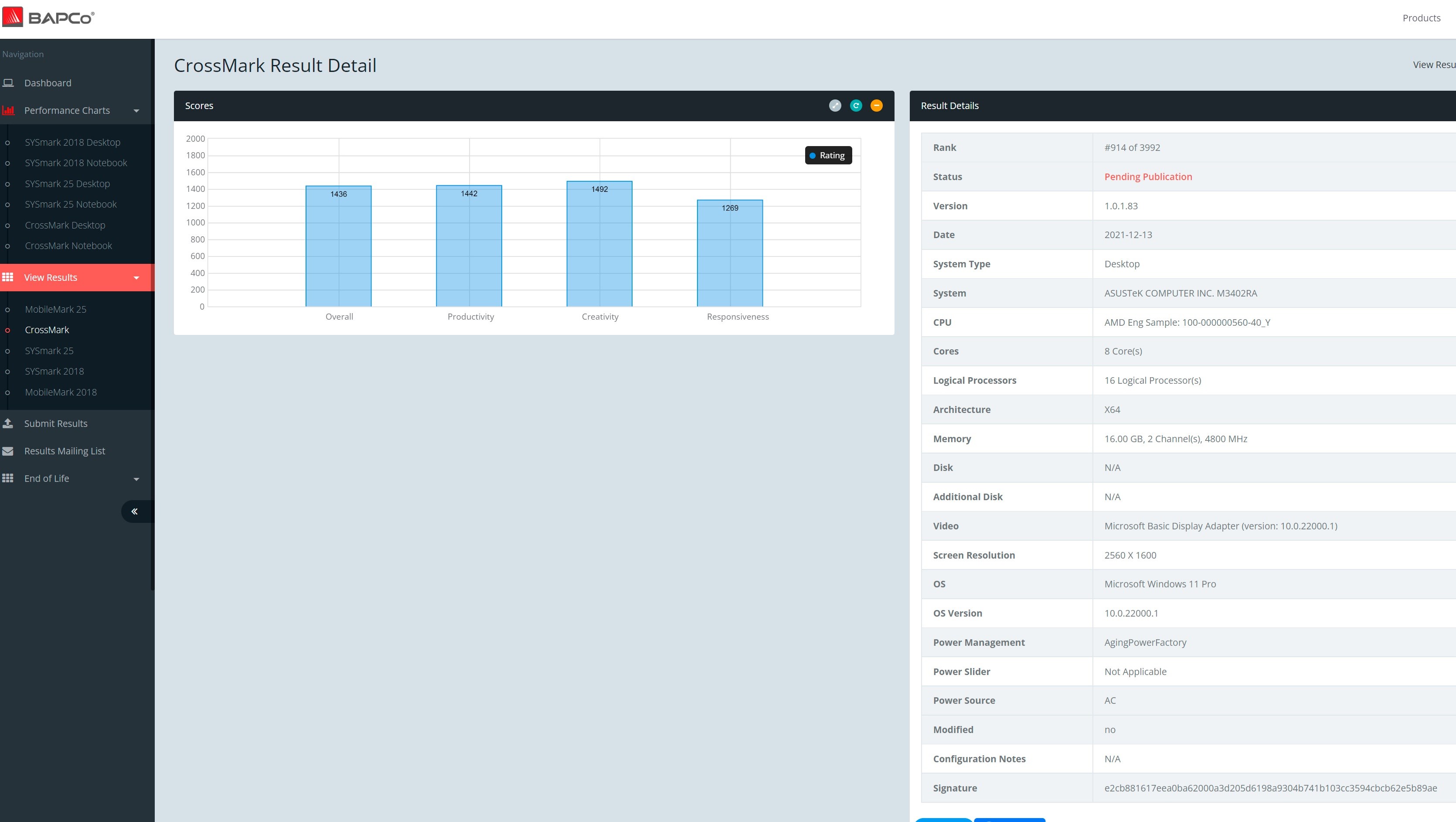
Task: Click the Submit Results icon
Action: (11, 422)
